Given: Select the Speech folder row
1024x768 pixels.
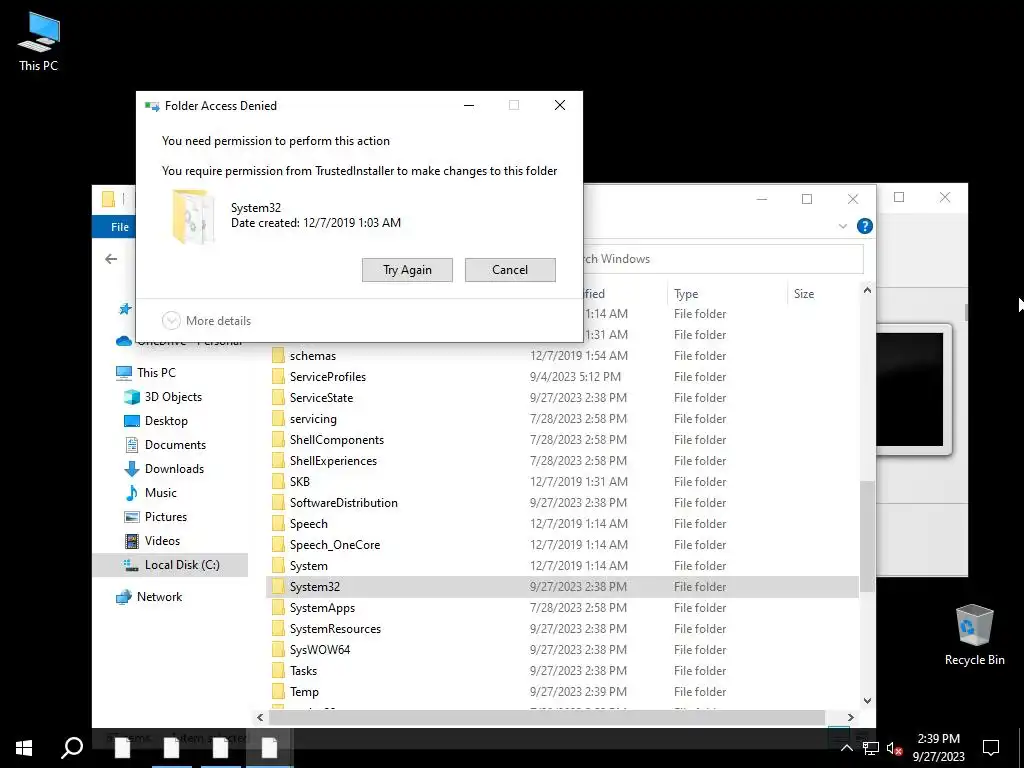Looking at the screenshot, I should pyautogui.click(x=562, y=524).
